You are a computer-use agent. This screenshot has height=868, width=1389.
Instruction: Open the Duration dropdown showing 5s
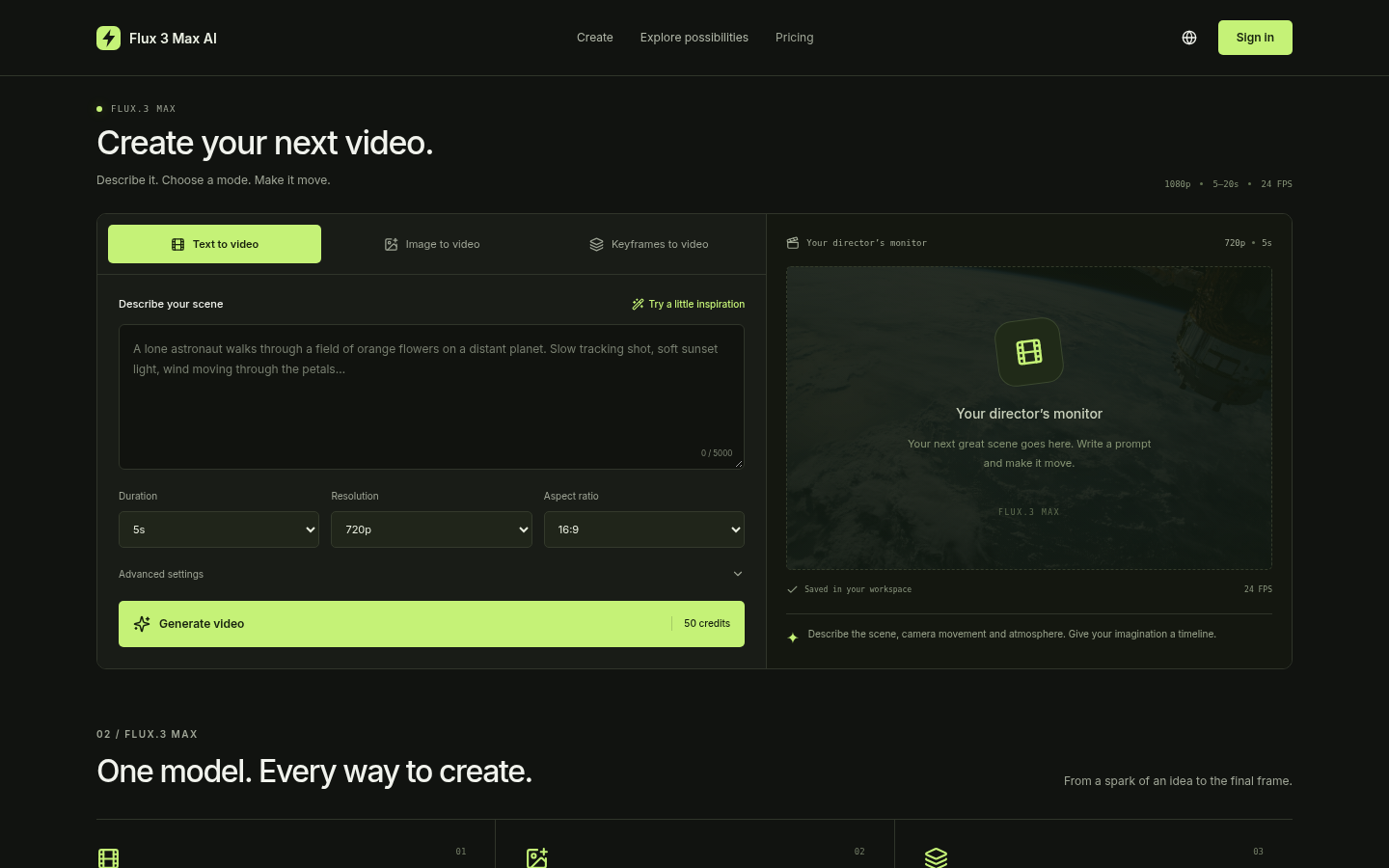(x=219, y=529)
